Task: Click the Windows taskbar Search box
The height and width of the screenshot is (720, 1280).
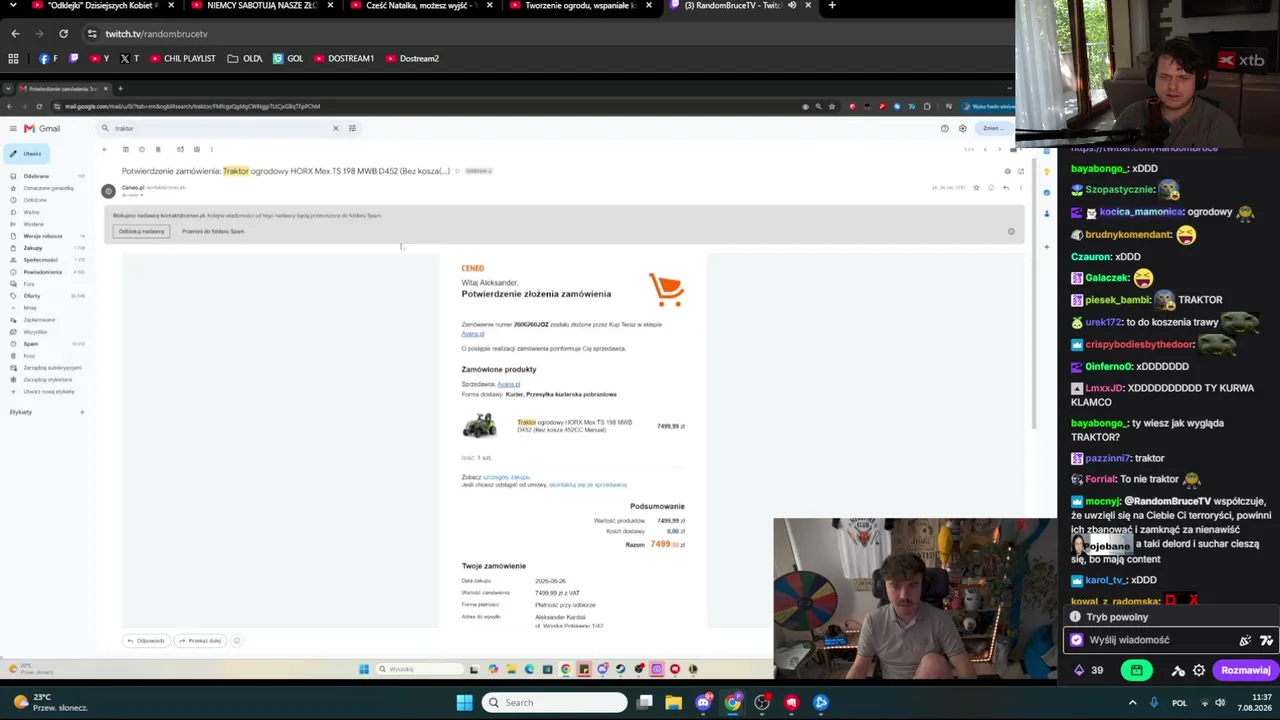Action: coord(555,703)
